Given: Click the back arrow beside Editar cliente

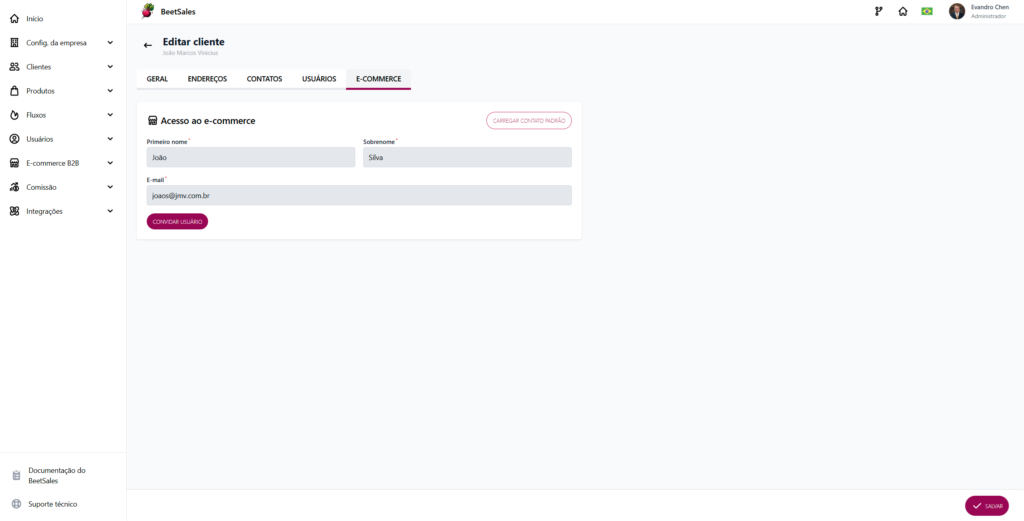Looking at the screenshot, I should [148, 45].
